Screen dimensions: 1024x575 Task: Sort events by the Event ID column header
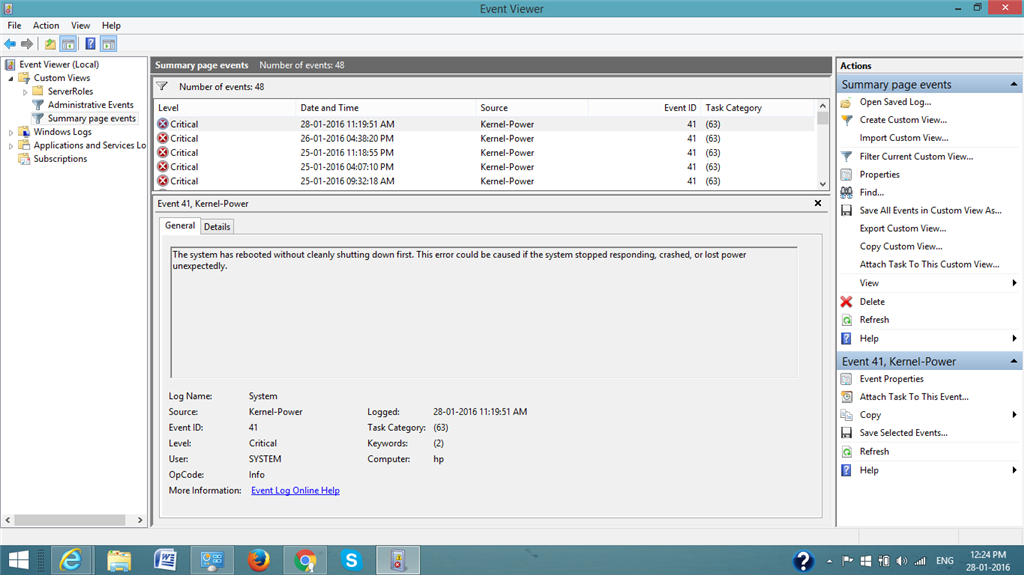coord(644,108)
